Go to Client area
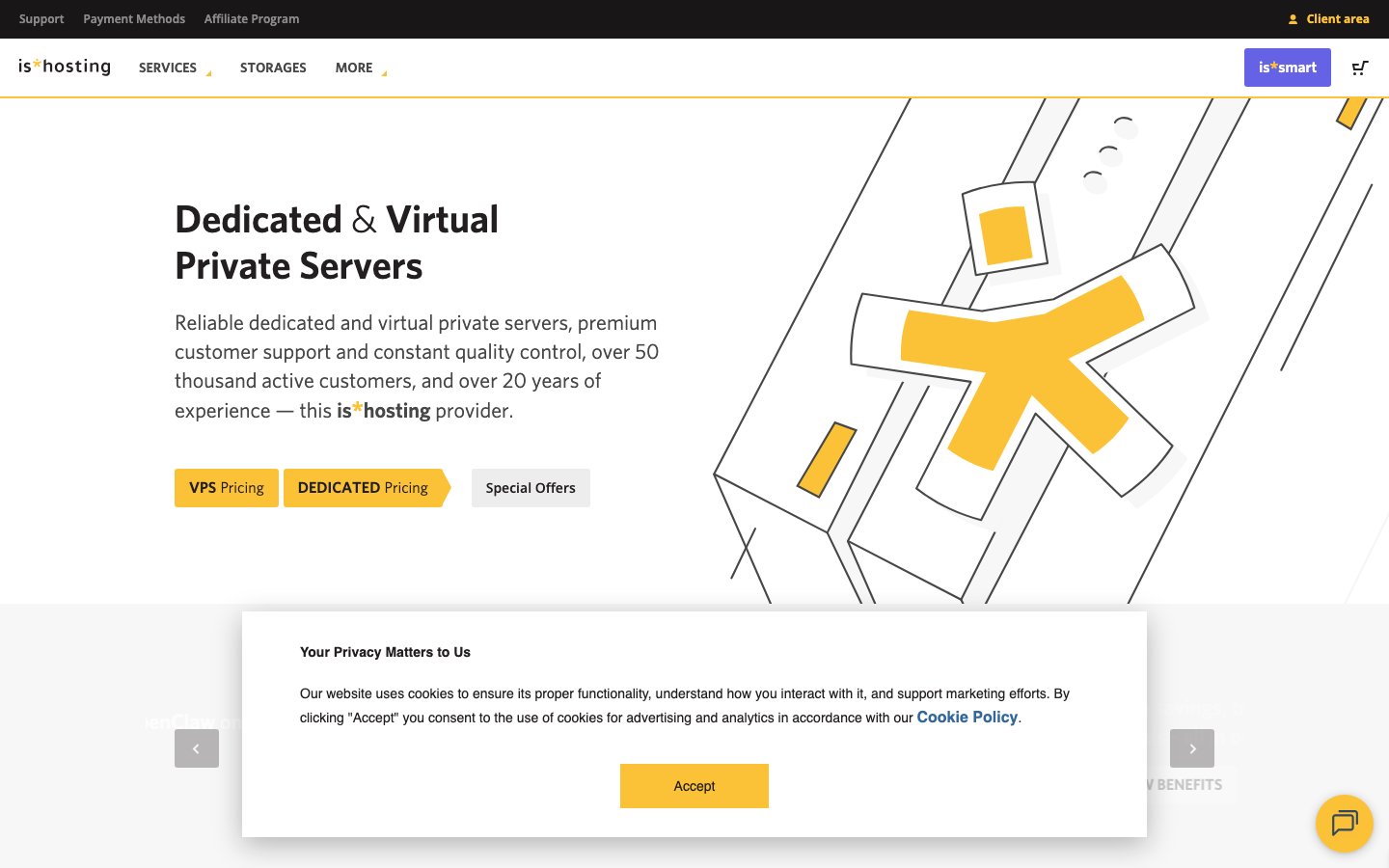 click(1337, 18)
